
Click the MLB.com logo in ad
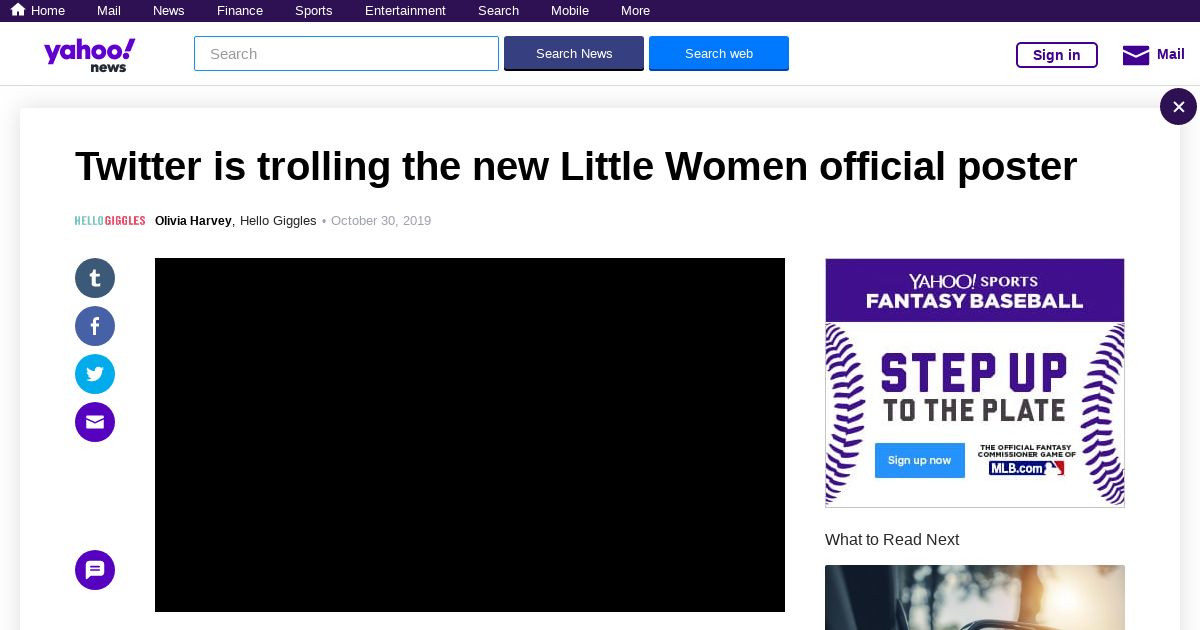(x=1027, y=468)
